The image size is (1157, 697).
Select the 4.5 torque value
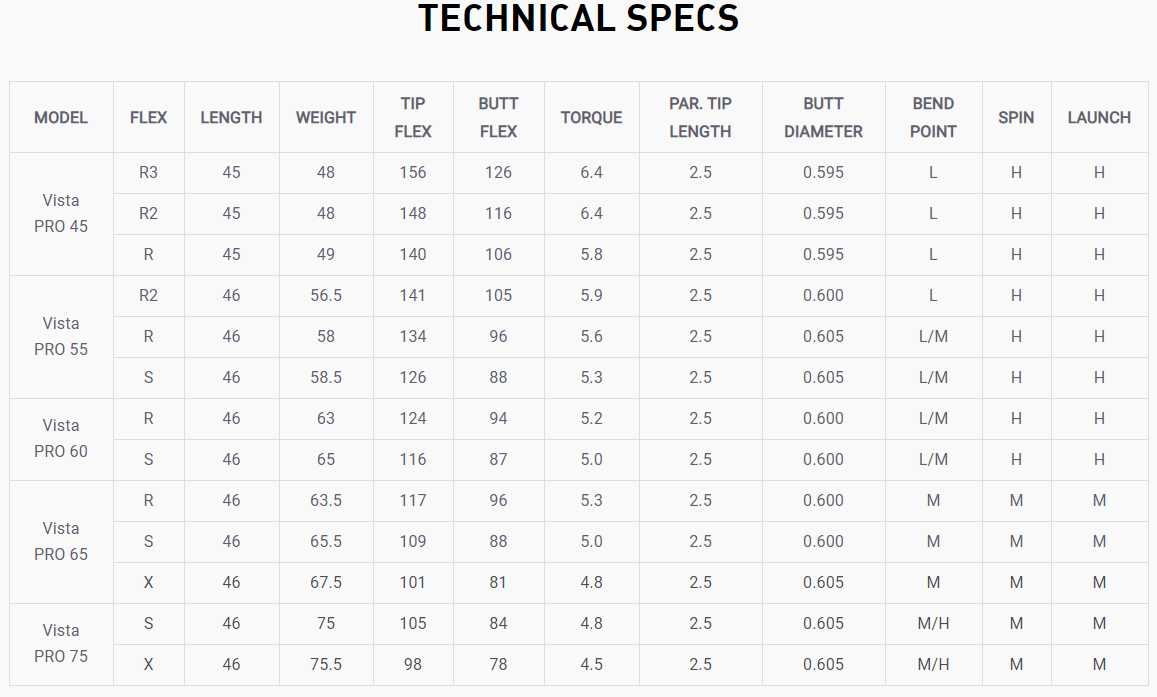point(591,664)
